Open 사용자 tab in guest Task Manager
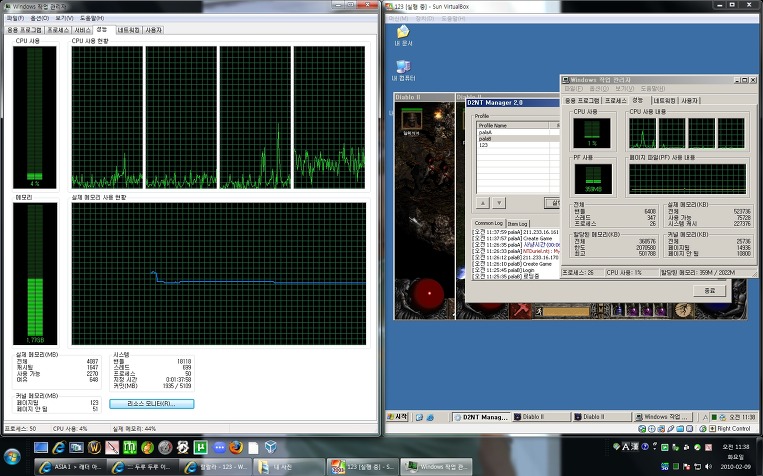 (689, 101)
